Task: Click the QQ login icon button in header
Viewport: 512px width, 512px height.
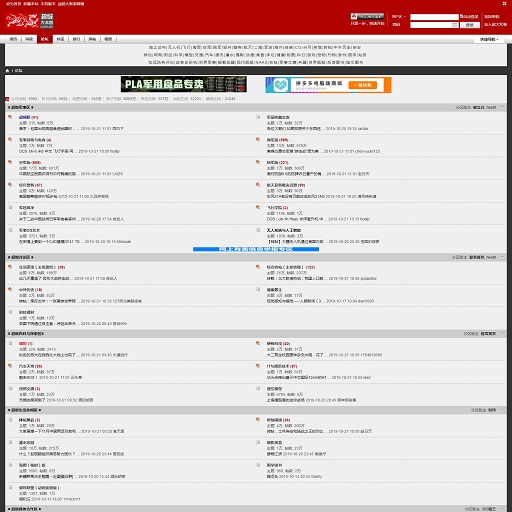Action: [367, 16]
